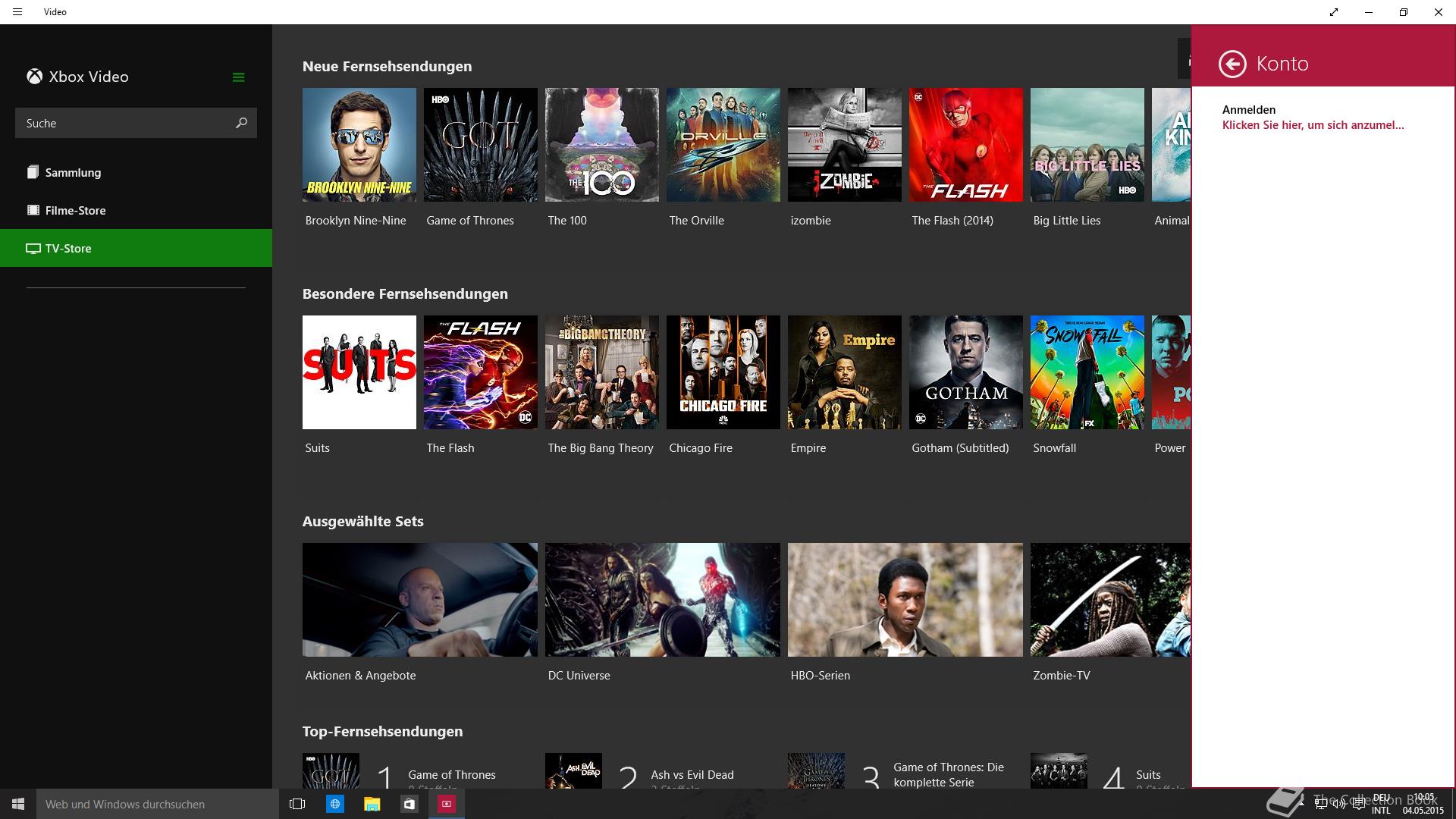The height and width of the screenshot is (819, 1456).
Task: Open the Power poster
Action: pyautogui.click(x=1171, y=372)
